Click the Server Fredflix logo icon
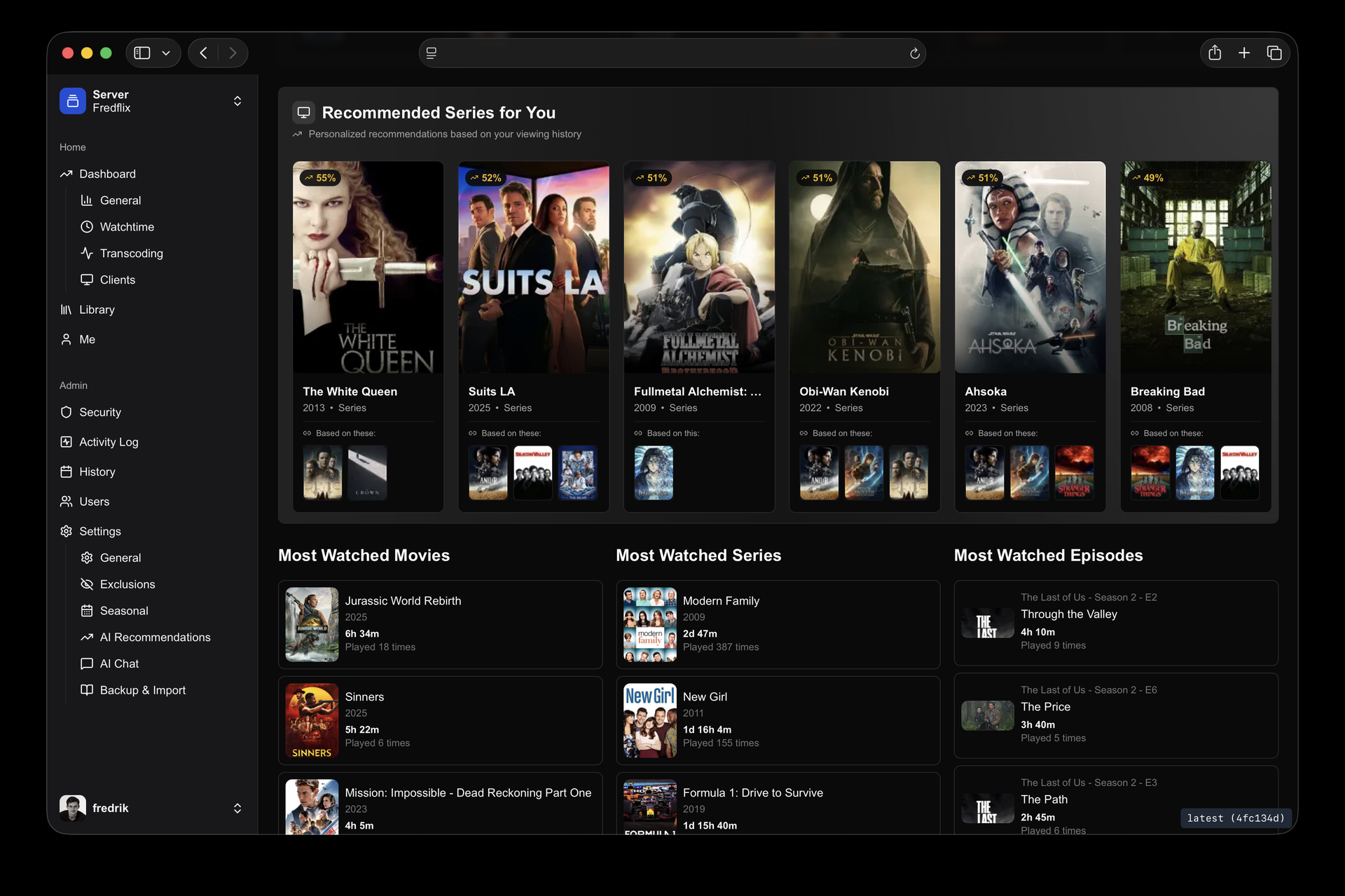1345x896 pixels. click(73, 101)
